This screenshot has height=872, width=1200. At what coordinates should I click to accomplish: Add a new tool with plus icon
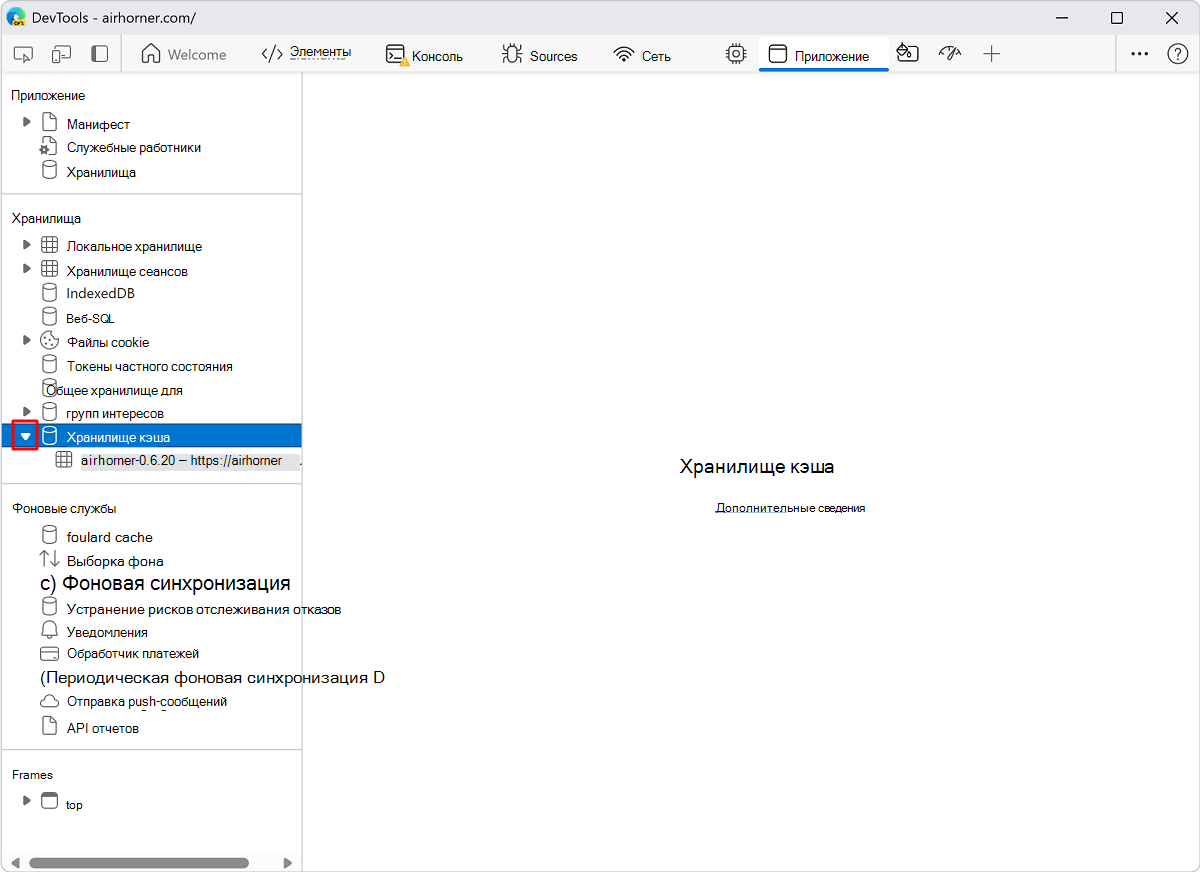pyautogui.click(x=991, y=54)
